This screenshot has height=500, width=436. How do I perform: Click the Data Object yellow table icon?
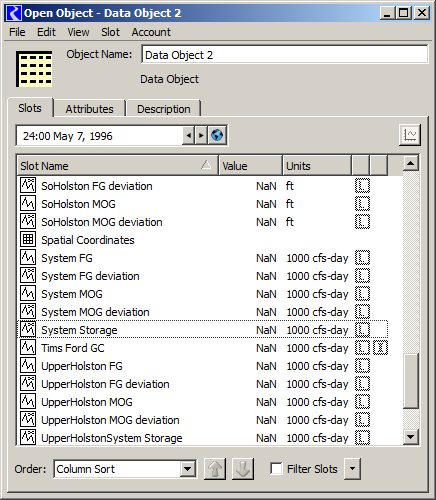click(x=34, y=69)
